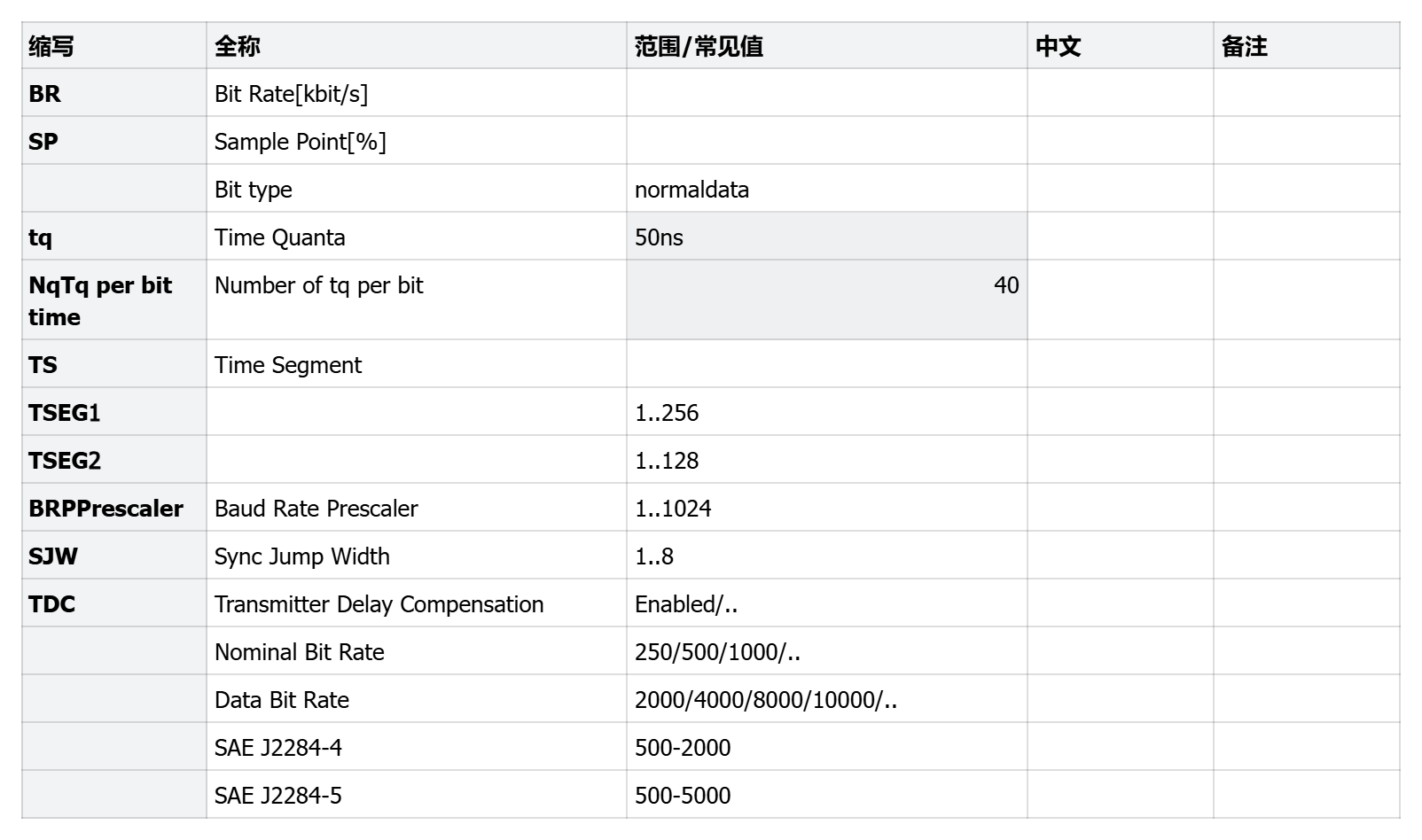Select the TSEG2 label cell
Screen dimensions: 1422x840
pyautogui.click(x=113, y=461)
